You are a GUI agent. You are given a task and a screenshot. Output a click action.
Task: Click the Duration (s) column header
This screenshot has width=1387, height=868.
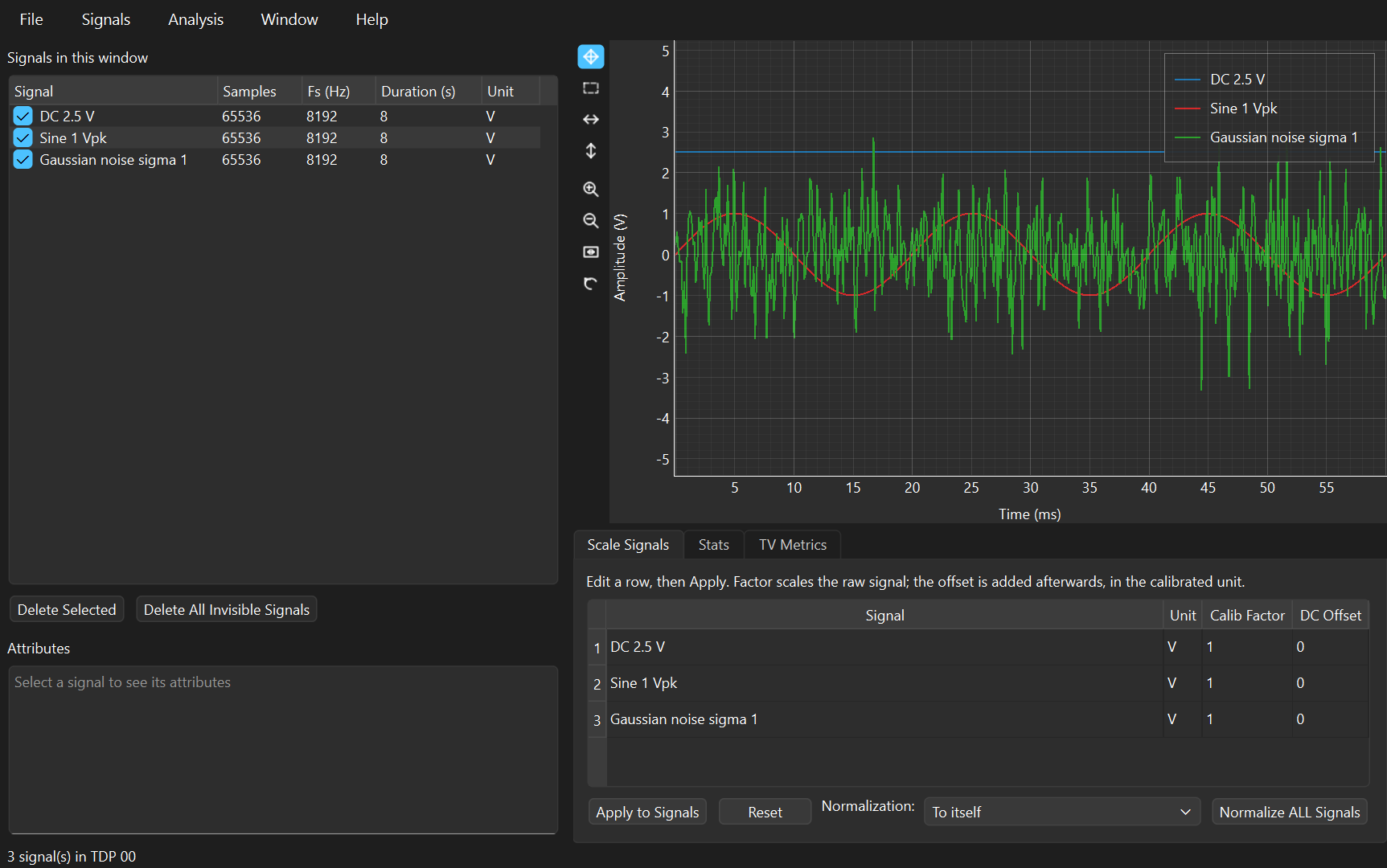(428, 92)
